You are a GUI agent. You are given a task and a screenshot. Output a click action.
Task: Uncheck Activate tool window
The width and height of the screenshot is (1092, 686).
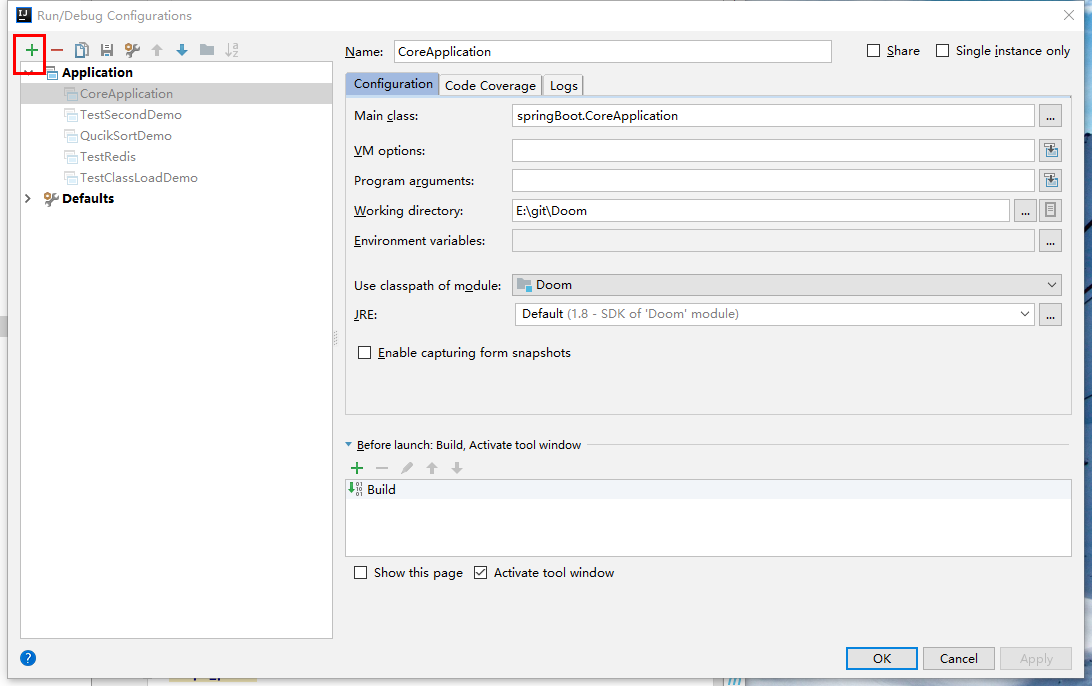click(481, 572)
